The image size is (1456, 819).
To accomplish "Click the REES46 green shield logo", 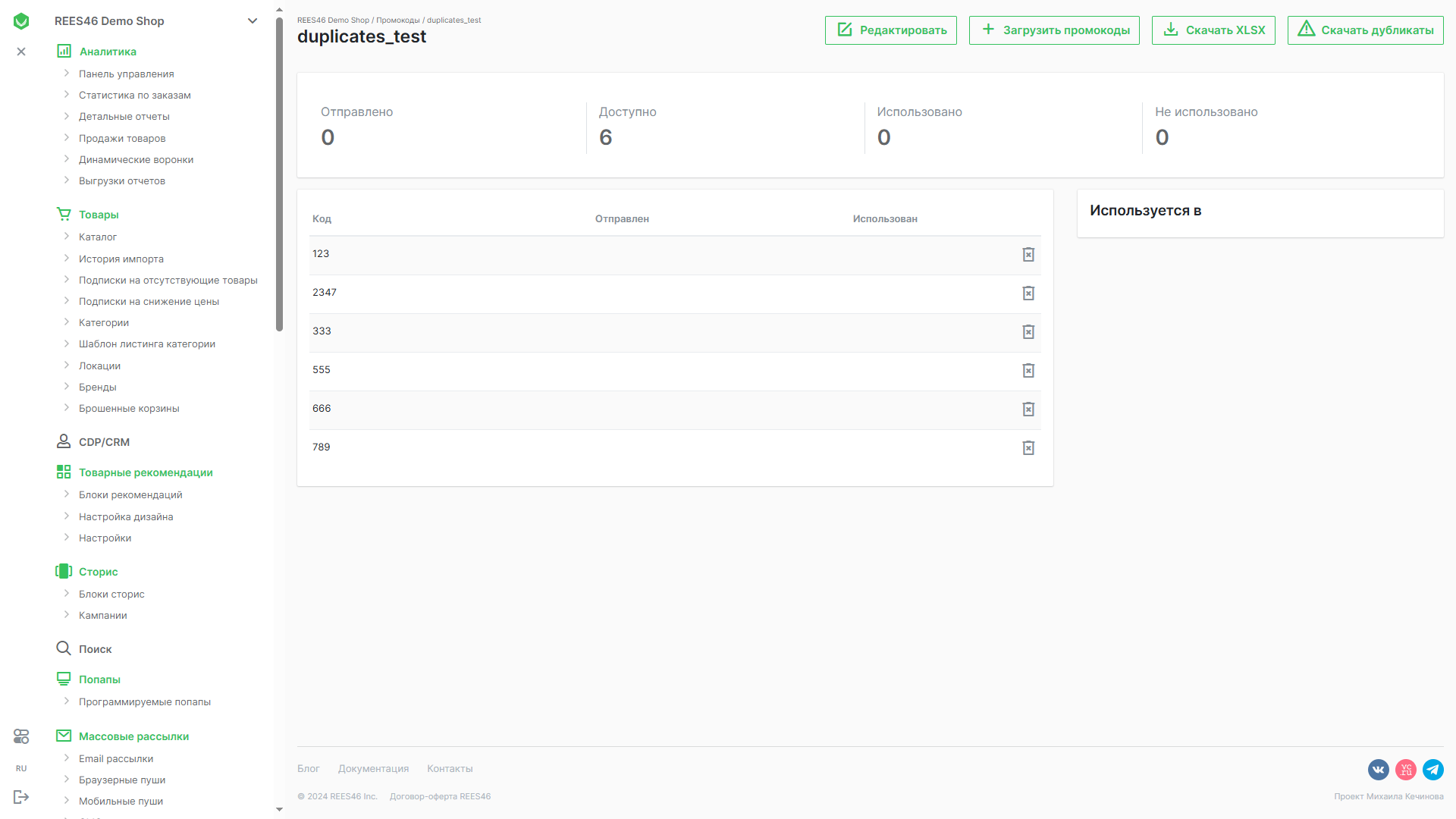I will point(21,21).
